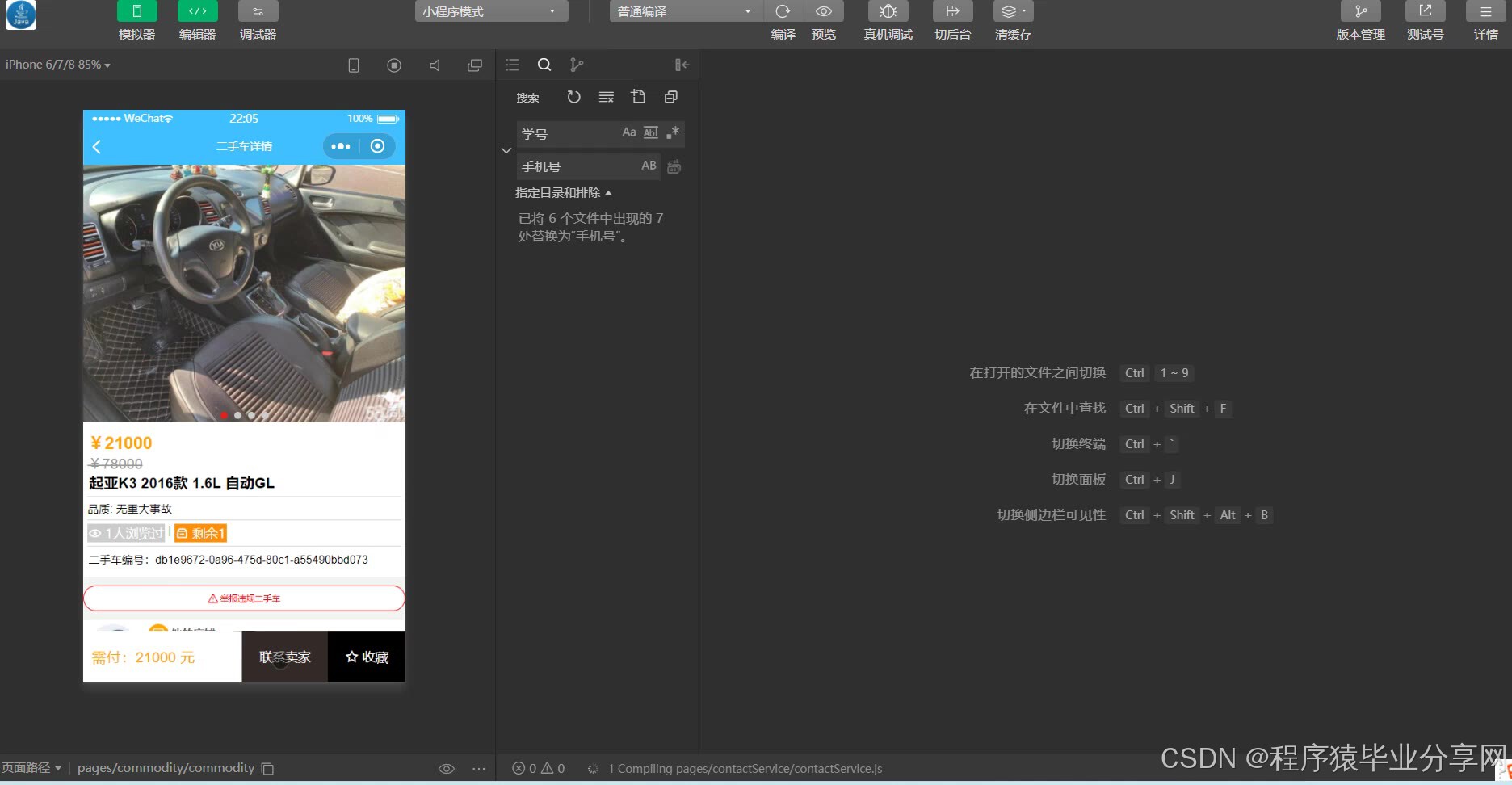Detach the simulator into separate window
Viewport: 1512px width, 785px height.
[x=475, y=65]
